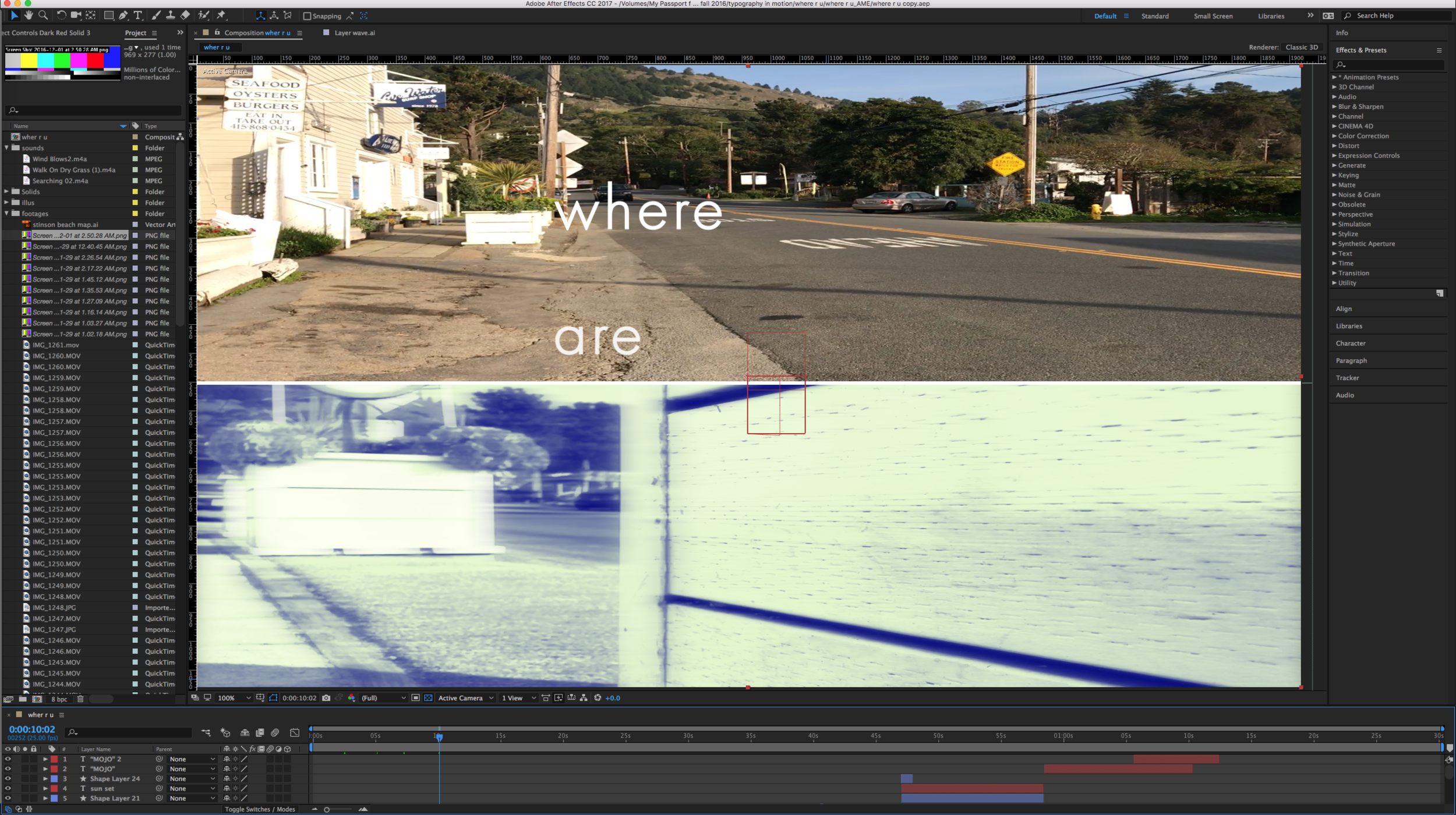The width and height of the screenshot is (1456, 815).
Task: Open the Paragraph panel
Action: point(1351,361)
